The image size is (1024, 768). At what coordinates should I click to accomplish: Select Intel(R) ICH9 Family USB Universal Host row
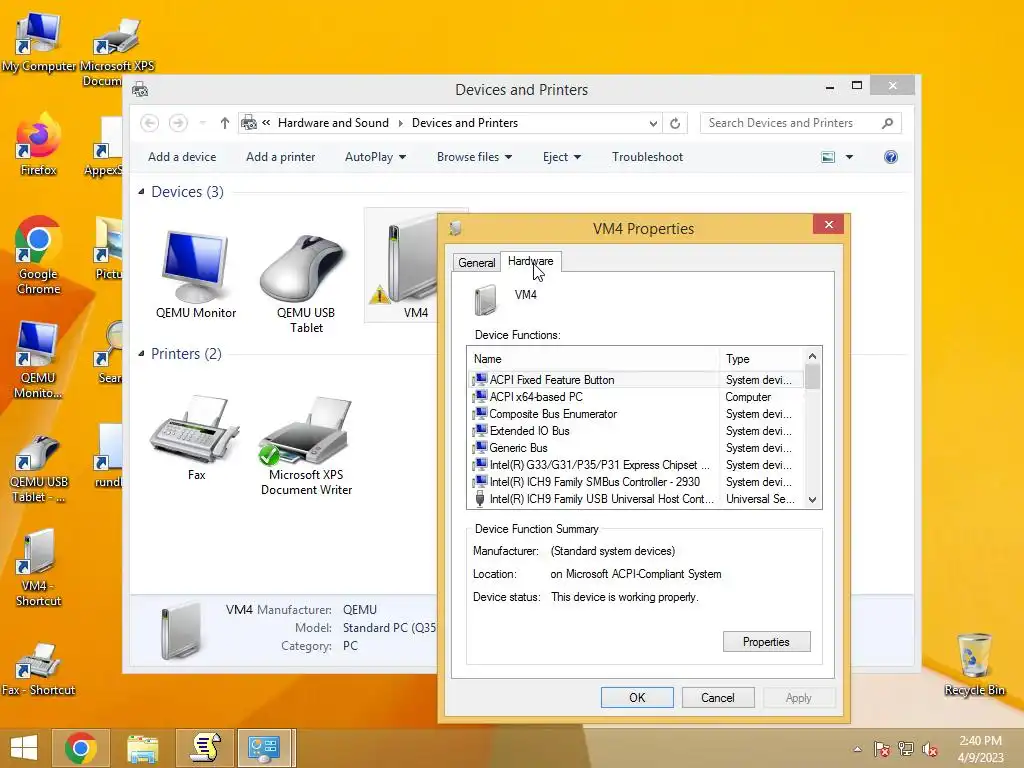[x=636, y=498]
